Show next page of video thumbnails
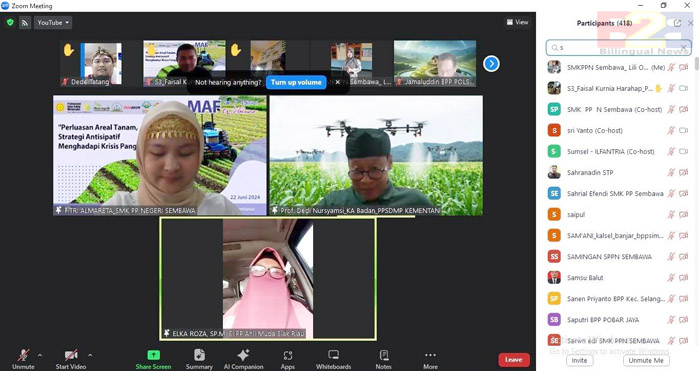The height and width of the screenshot is (371, 700). pos(492,63)
